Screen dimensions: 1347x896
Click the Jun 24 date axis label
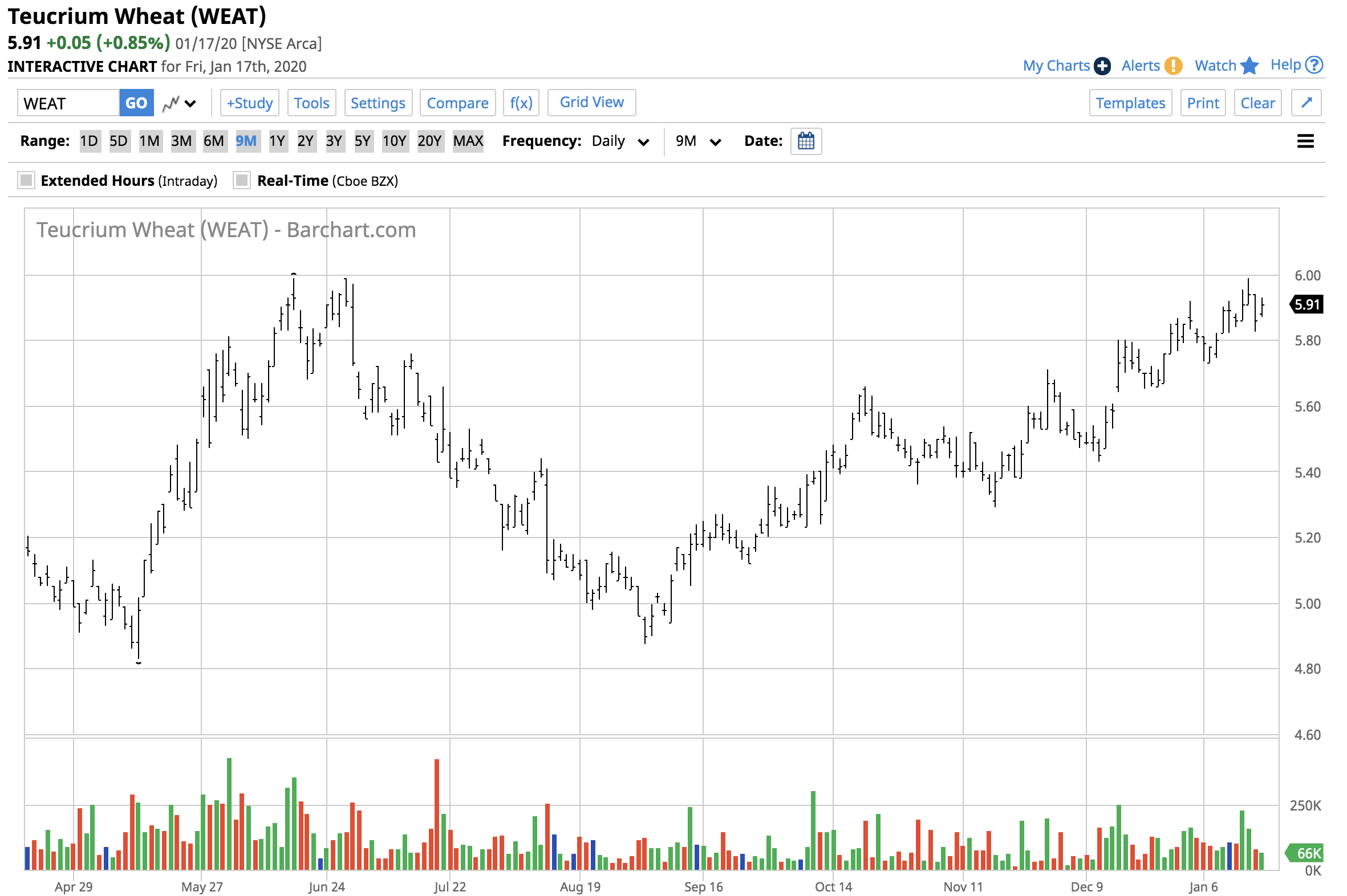point(326,887)
